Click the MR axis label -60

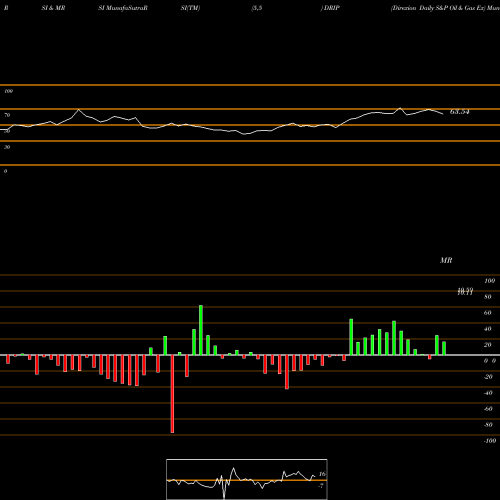point(488,409)
